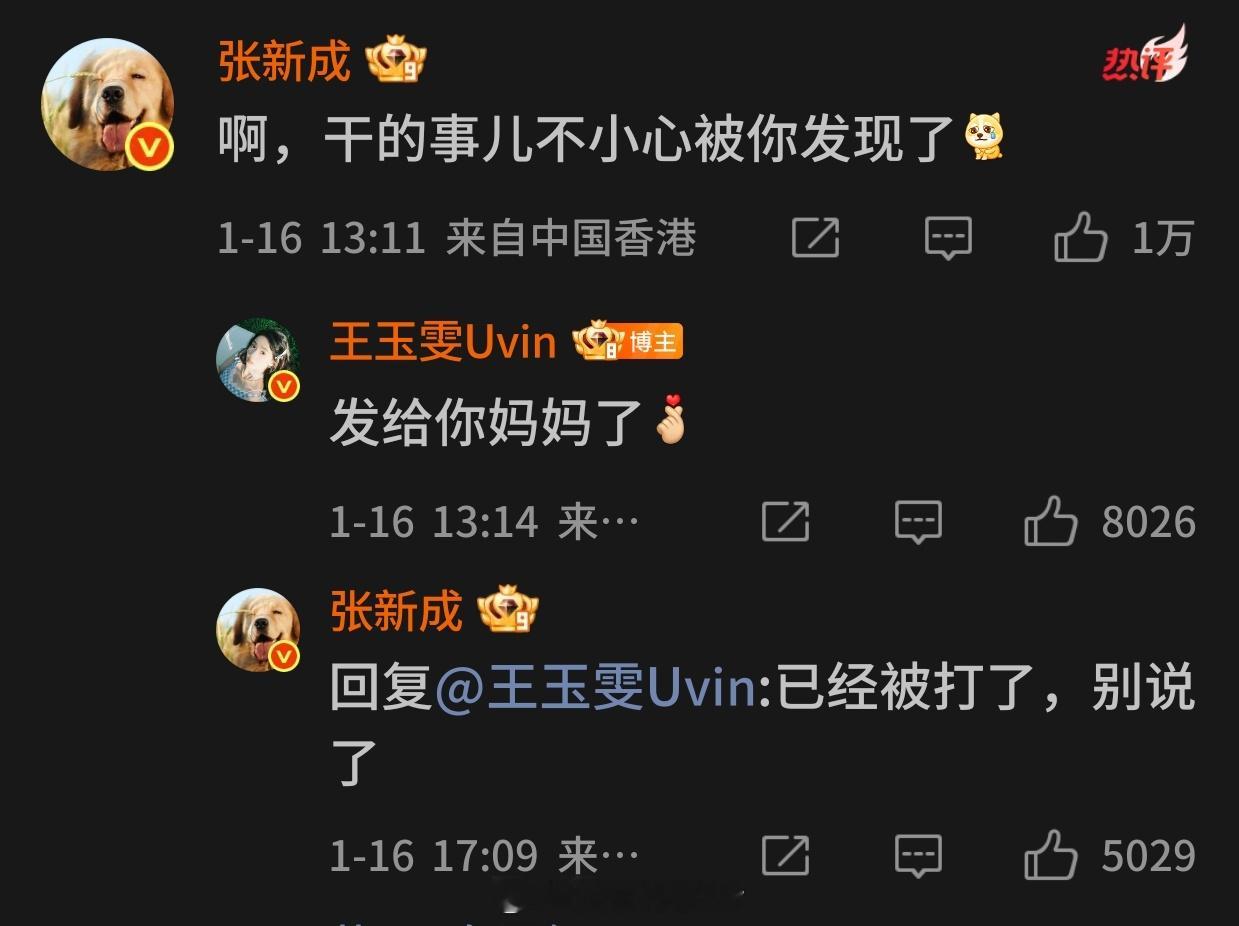Comment on 张新成's 17:09 reply

tap(917, 856)
